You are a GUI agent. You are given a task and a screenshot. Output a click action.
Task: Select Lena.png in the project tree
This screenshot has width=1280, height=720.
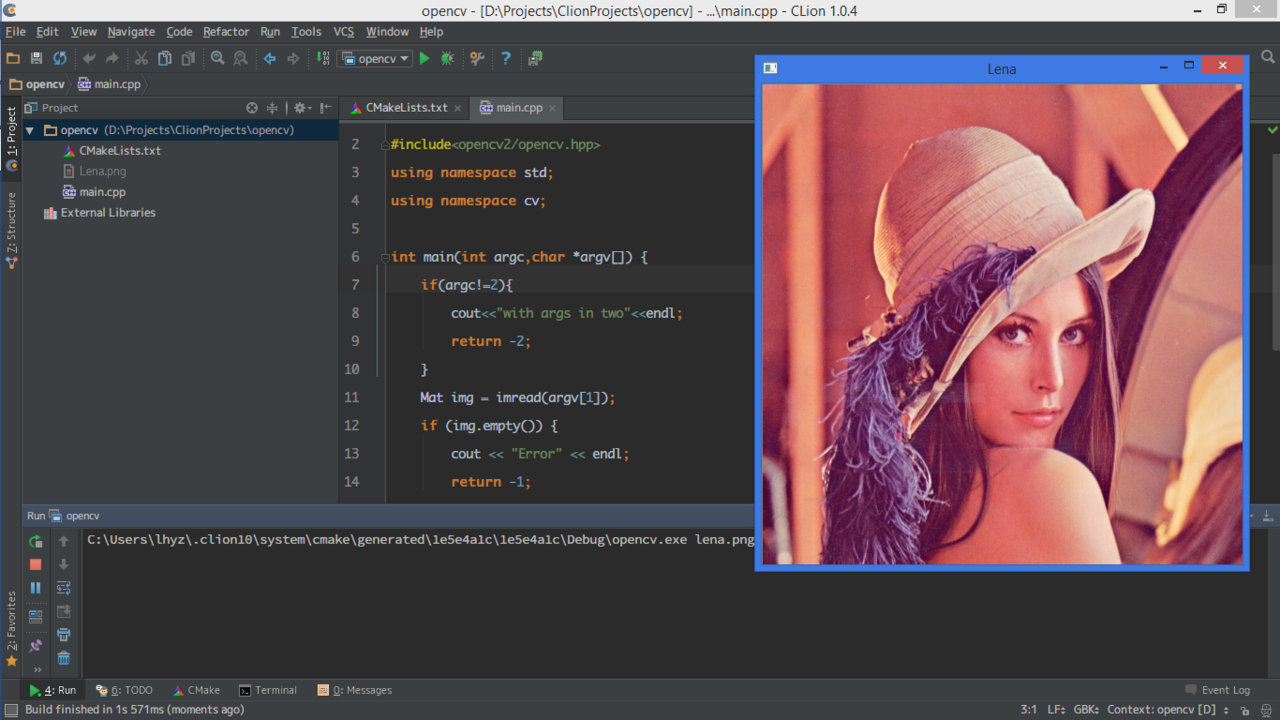[x=102, y=171]
